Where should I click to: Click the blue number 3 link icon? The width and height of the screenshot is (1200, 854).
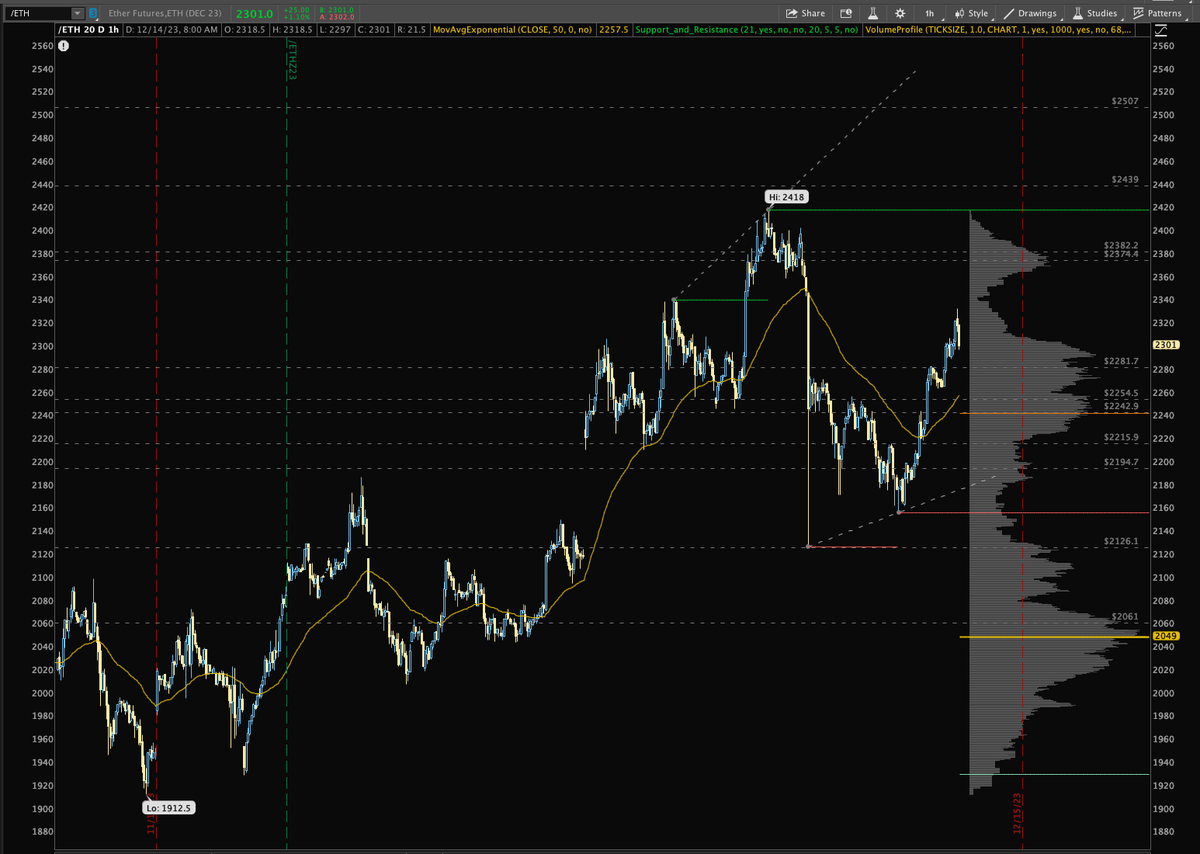93,13
